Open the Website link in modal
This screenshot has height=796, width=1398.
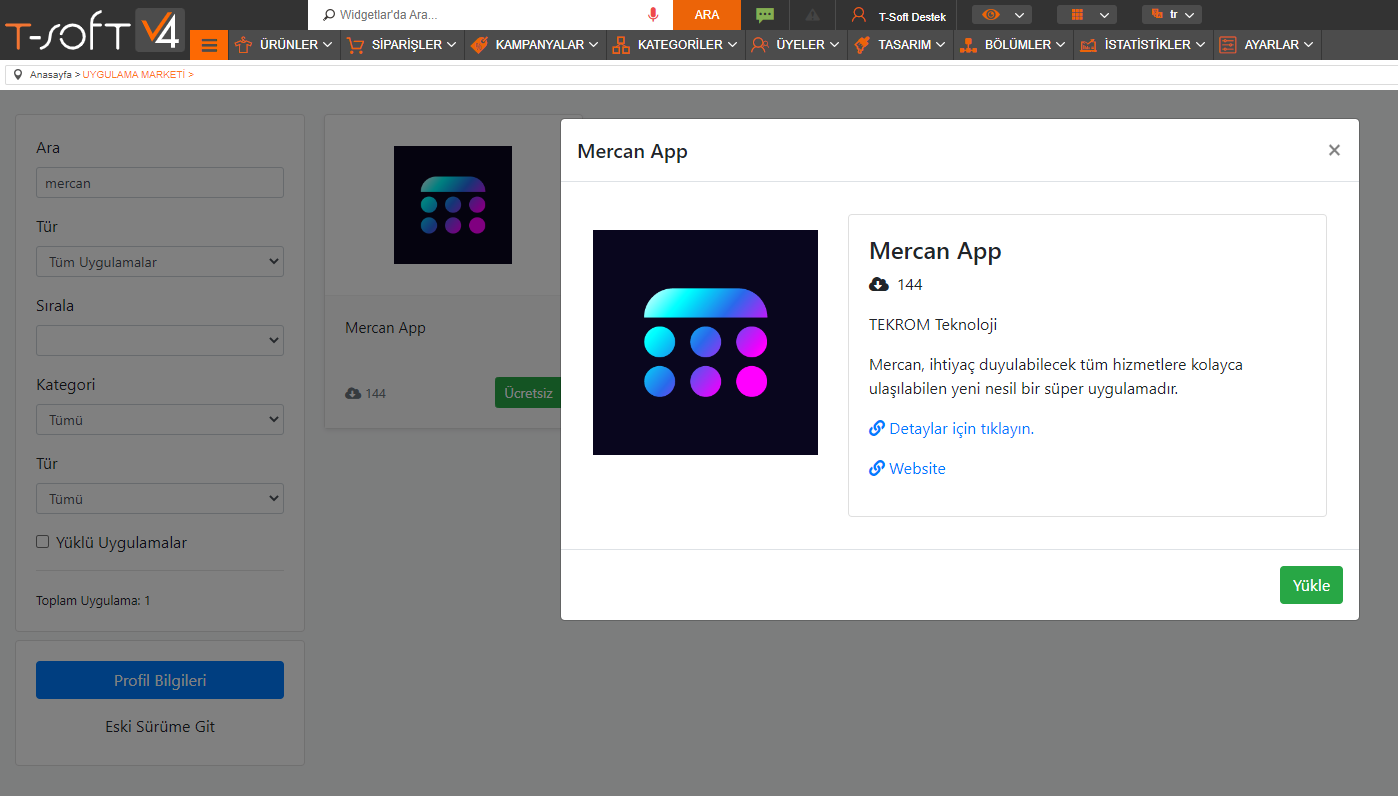(907, 468)
